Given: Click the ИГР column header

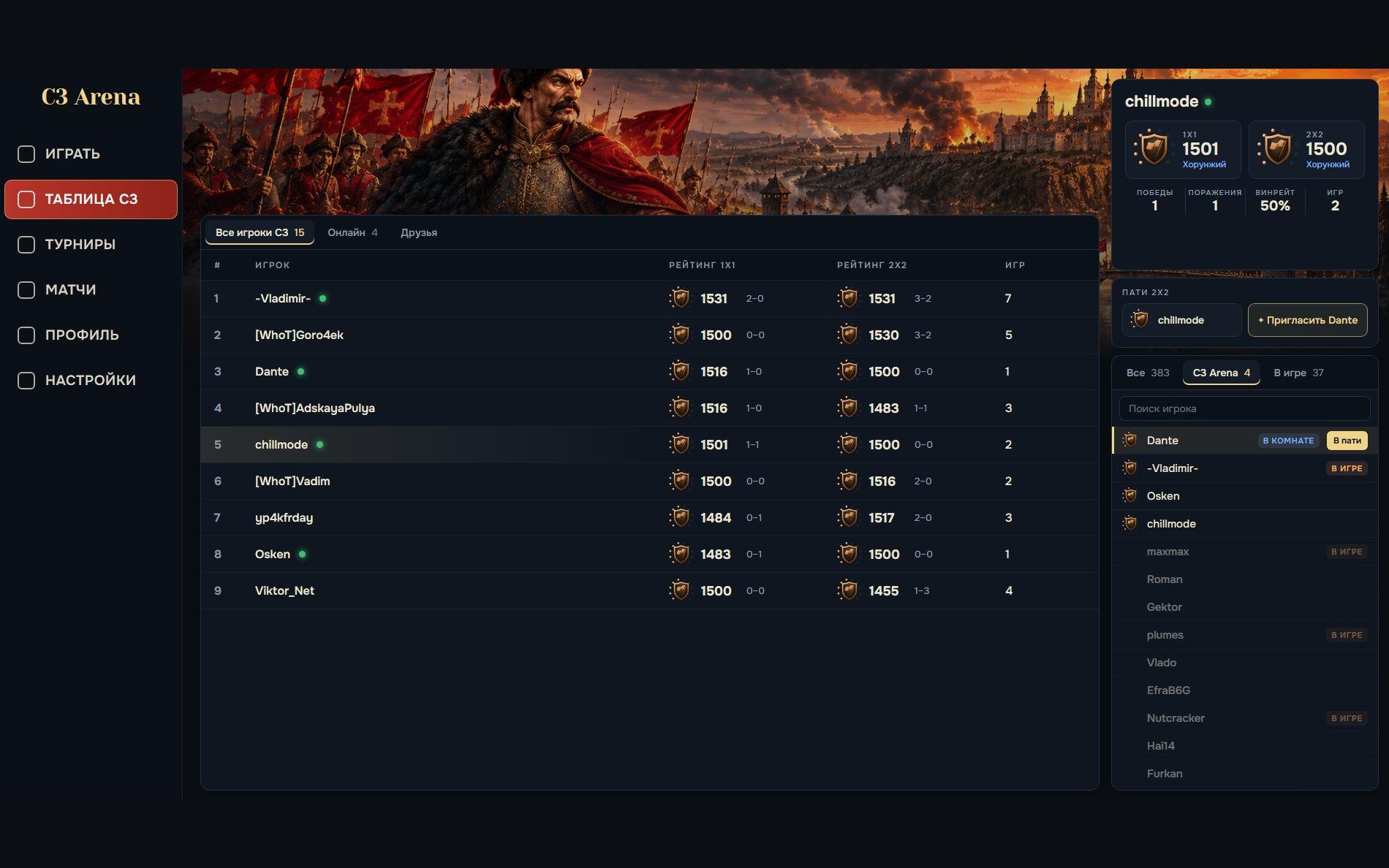Looking at the screenshot, I should coord(1015,265).
